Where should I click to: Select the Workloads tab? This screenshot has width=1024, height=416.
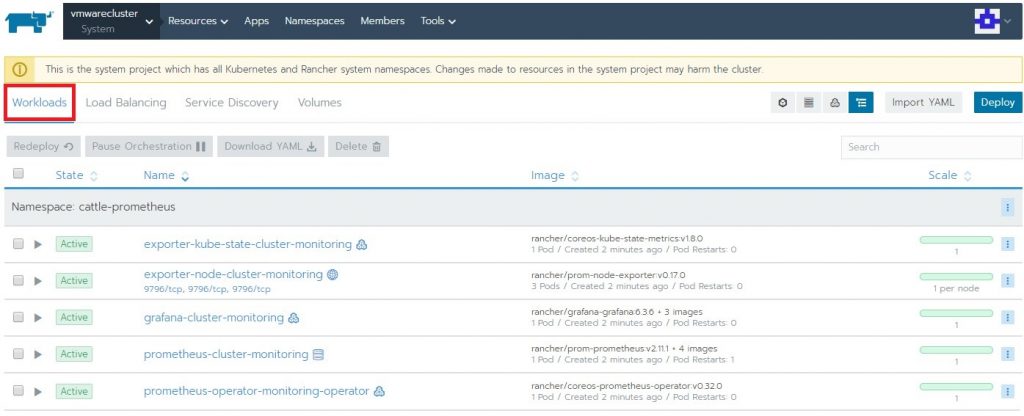click(39, 103)
